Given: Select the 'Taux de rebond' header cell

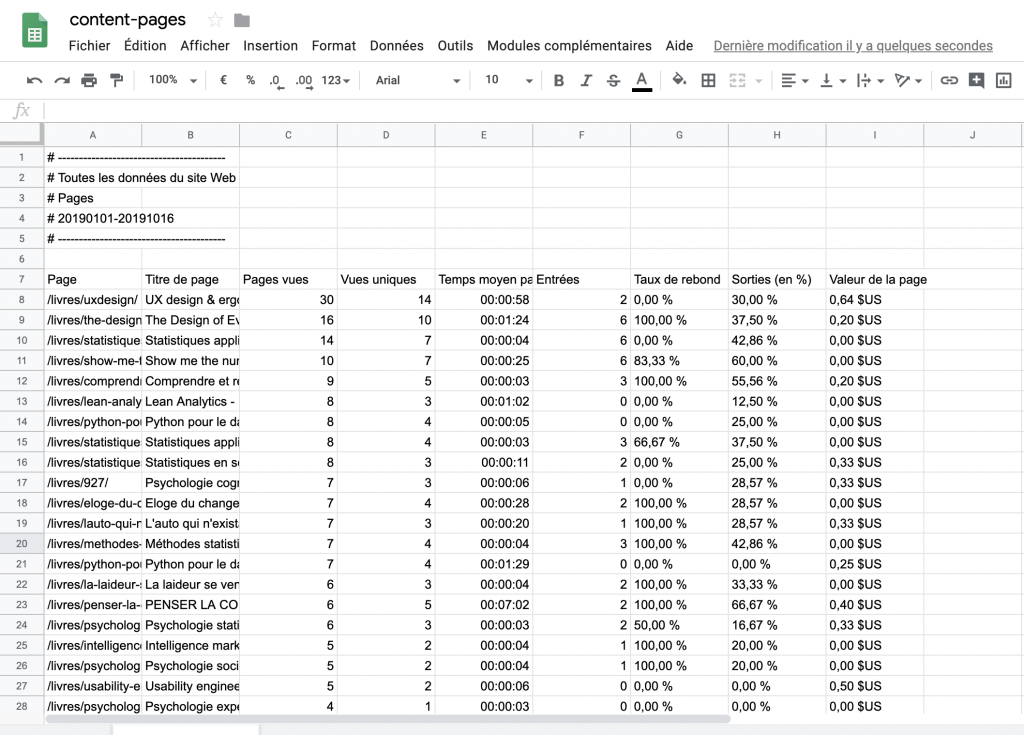Looking at the screenshot, I should click(679, 279).
